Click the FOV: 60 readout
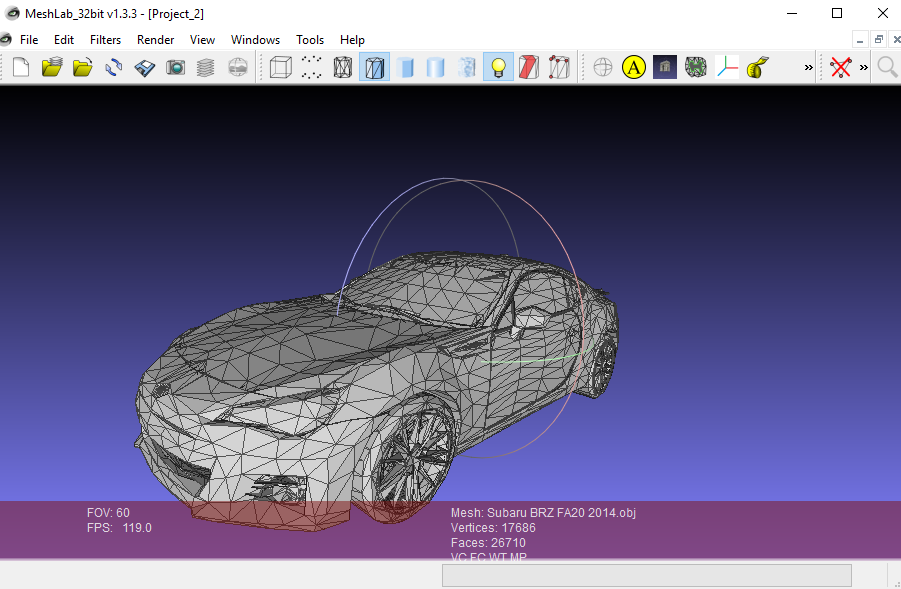The image size is (901, 589). [x=108, y=513]
